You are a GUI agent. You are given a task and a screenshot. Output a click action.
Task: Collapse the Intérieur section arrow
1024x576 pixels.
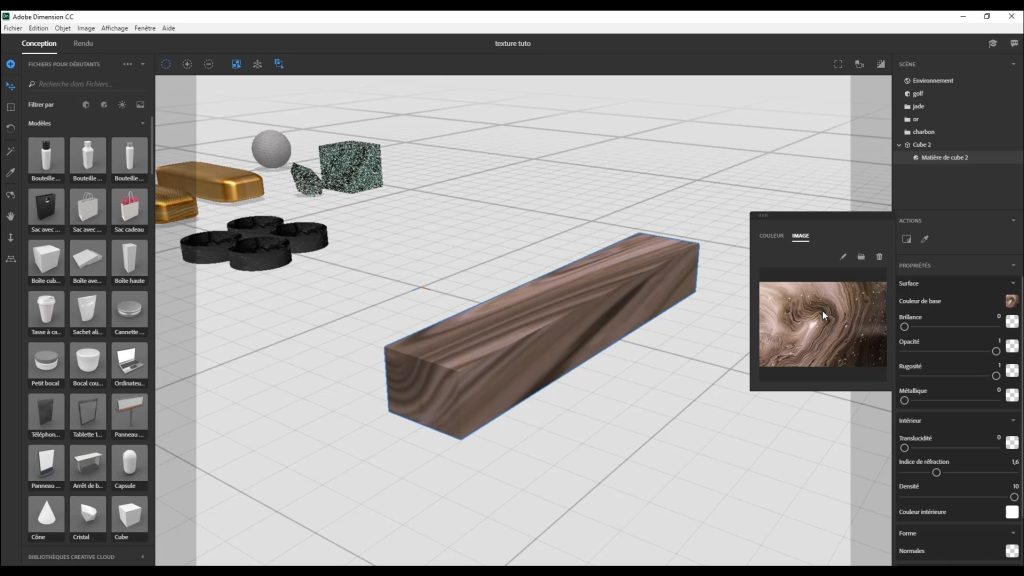1014,421
